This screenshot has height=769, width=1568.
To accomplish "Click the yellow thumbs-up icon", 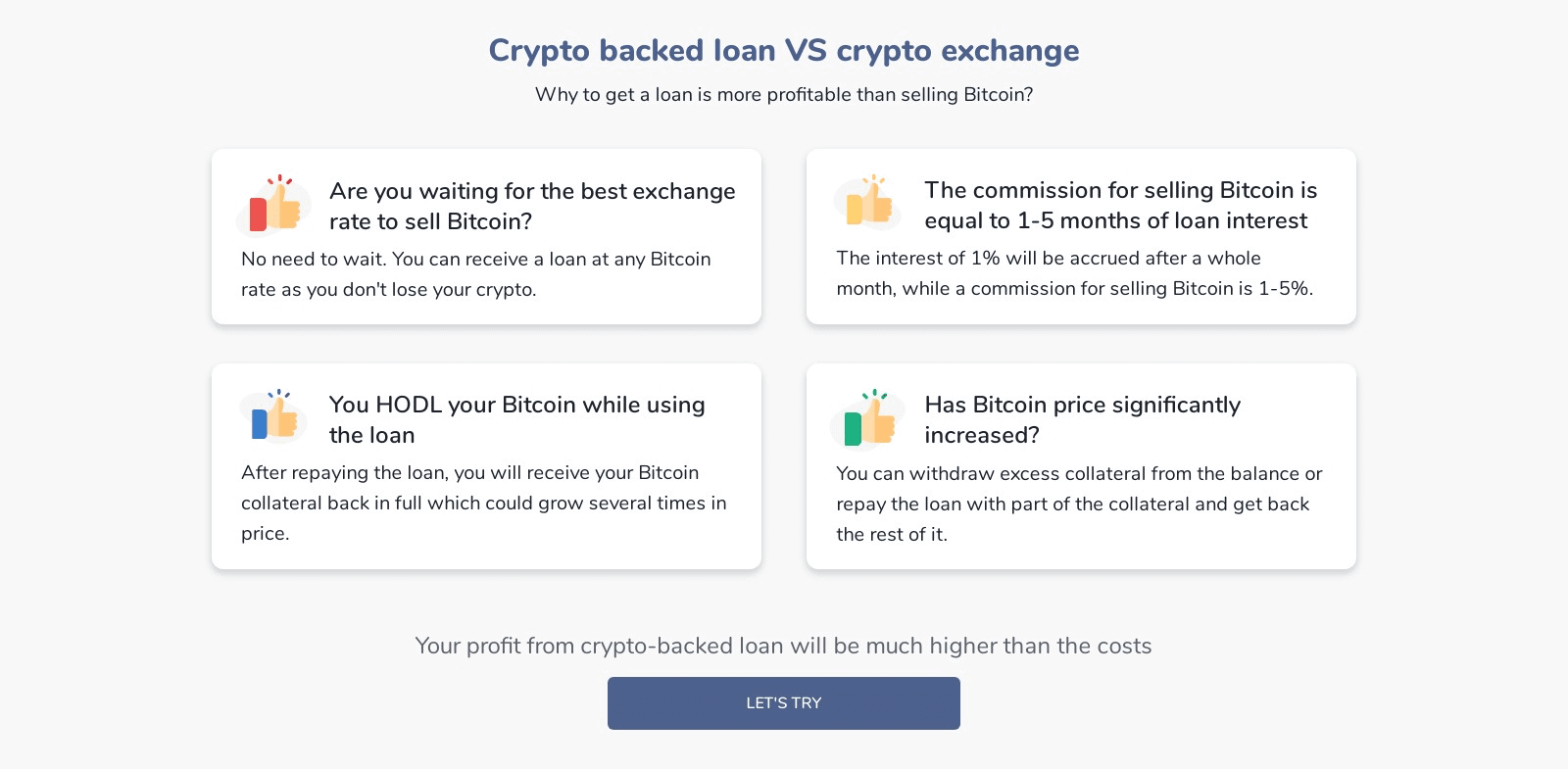I will [x=869, y=201].
